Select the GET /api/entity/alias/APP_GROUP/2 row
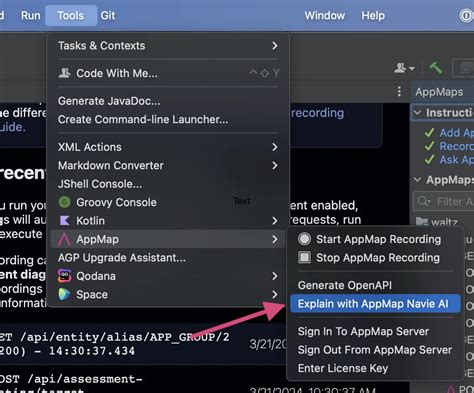474x393 pixels. [x=143, y=344]
